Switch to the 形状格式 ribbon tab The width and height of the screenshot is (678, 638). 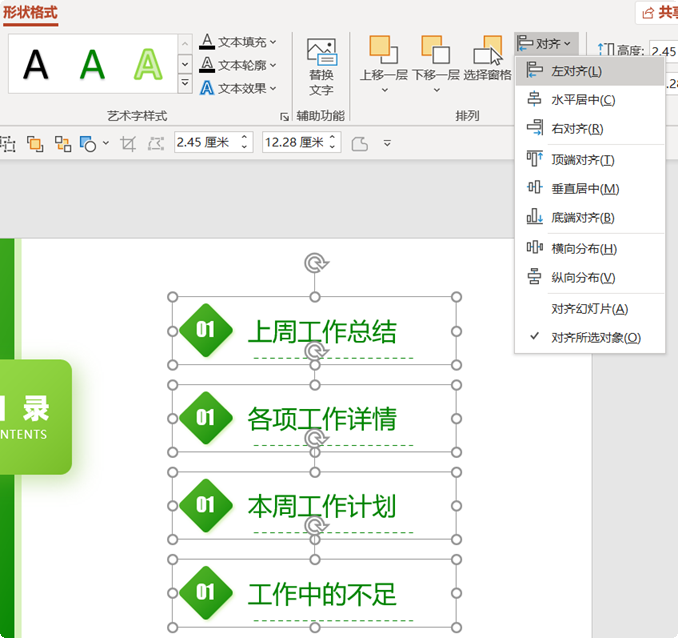click(30, 13)
